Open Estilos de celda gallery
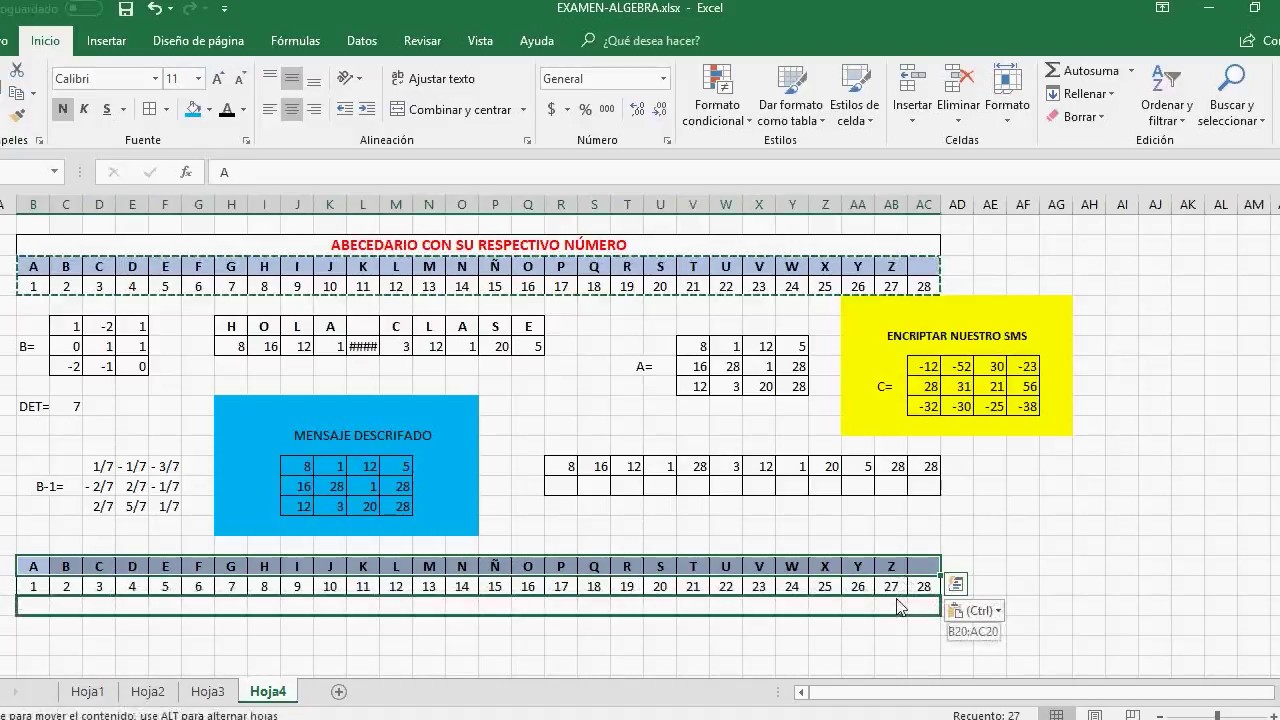The height and width of the screenshot is (720, 1280). 854,97
